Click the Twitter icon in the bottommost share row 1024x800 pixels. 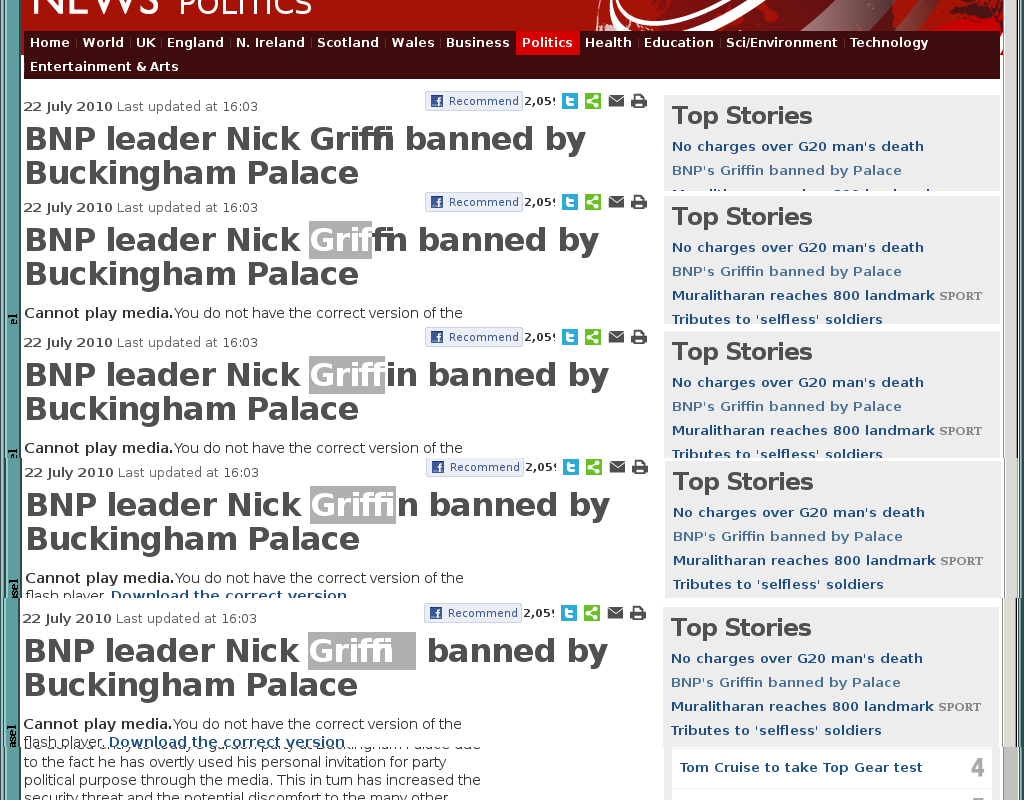tap(569, 613)
